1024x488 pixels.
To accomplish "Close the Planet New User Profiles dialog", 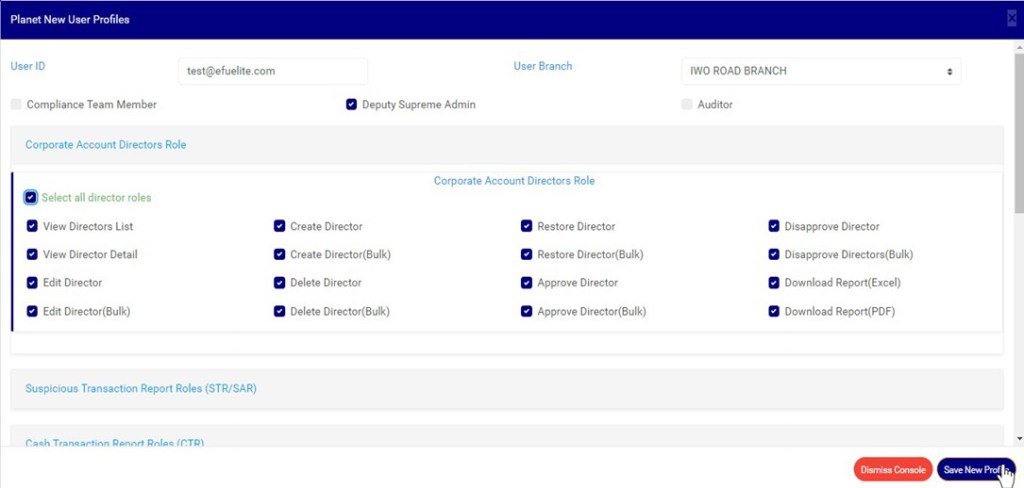I will pos(1012,19).
